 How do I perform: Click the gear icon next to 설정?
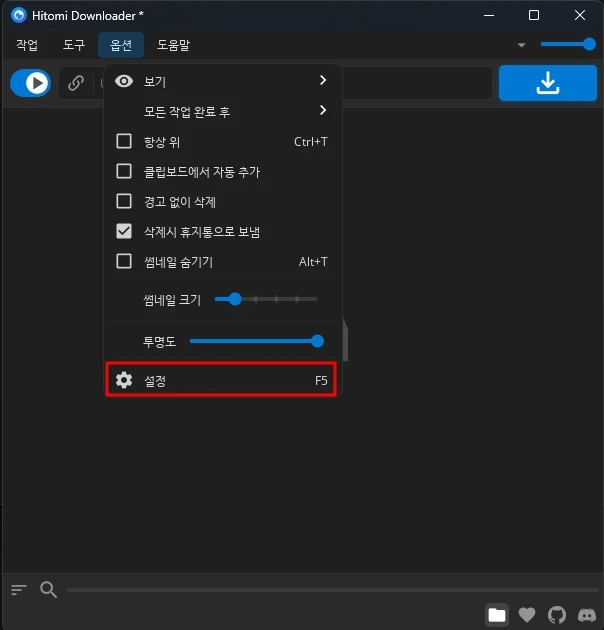(x=124, y=380)
